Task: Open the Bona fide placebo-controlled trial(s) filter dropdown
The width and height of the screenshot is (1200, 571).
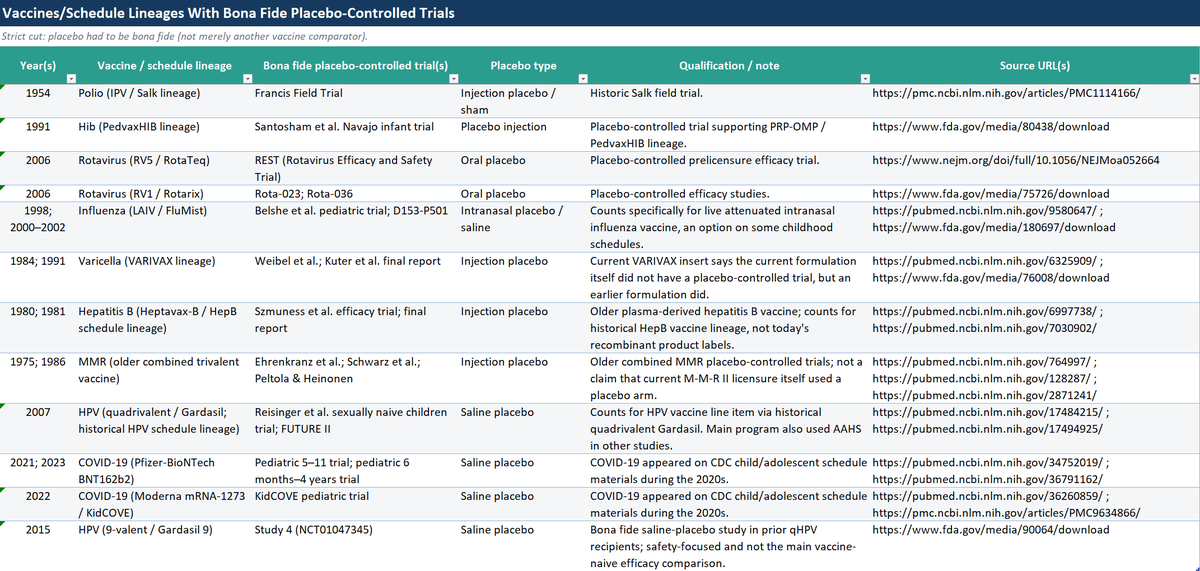Action: tap(454, 78)
